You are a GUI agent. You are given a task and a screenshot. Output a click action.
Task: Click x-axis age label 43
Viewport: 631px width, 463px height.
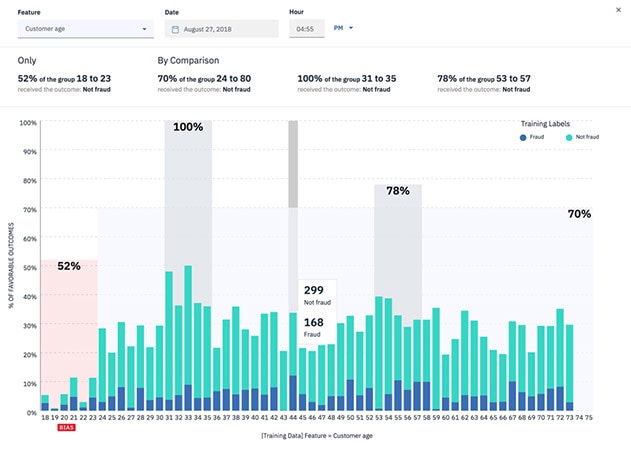point(283,418)
